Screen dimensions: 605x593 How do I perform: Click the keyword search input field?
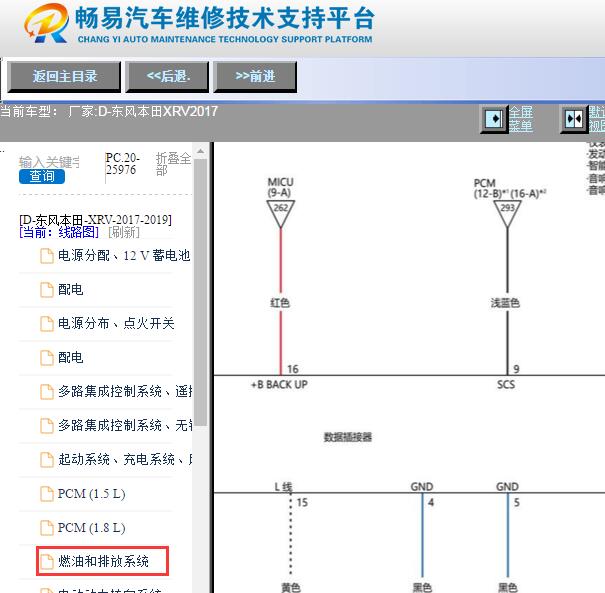49,162
